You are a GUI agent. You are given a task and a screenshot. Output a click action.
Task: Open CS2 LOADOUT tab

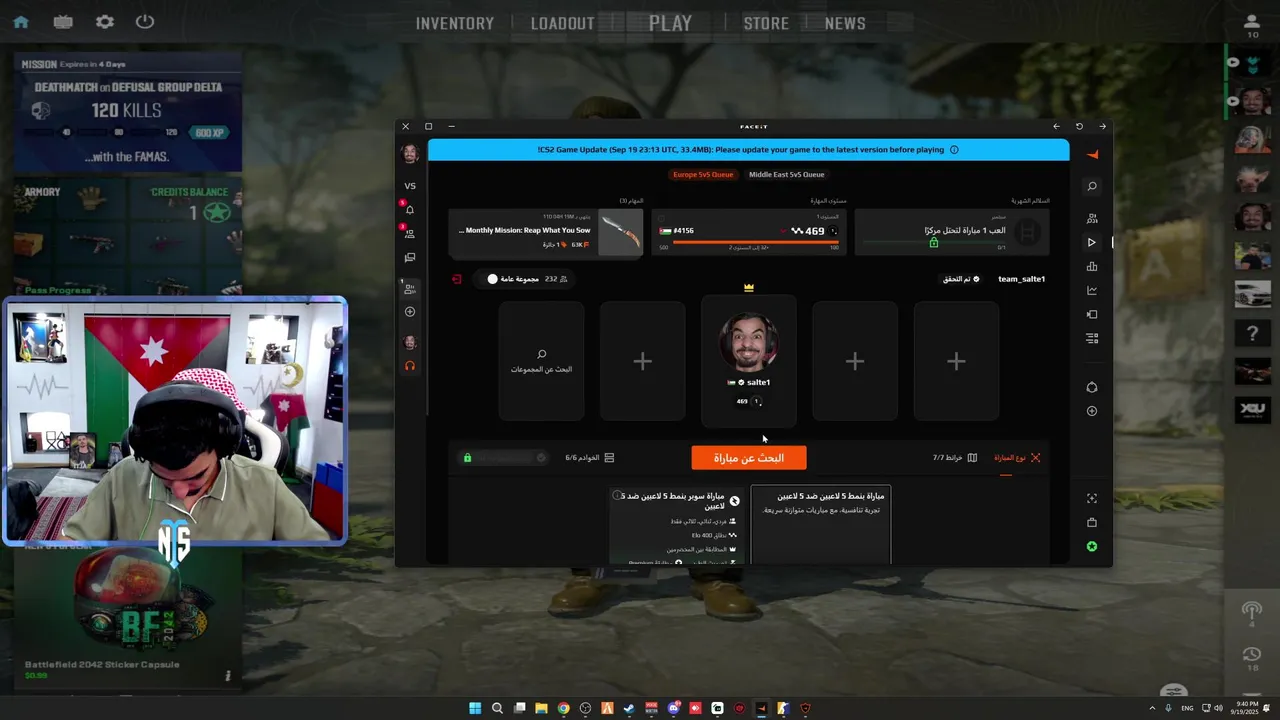(x=562, y=23)
